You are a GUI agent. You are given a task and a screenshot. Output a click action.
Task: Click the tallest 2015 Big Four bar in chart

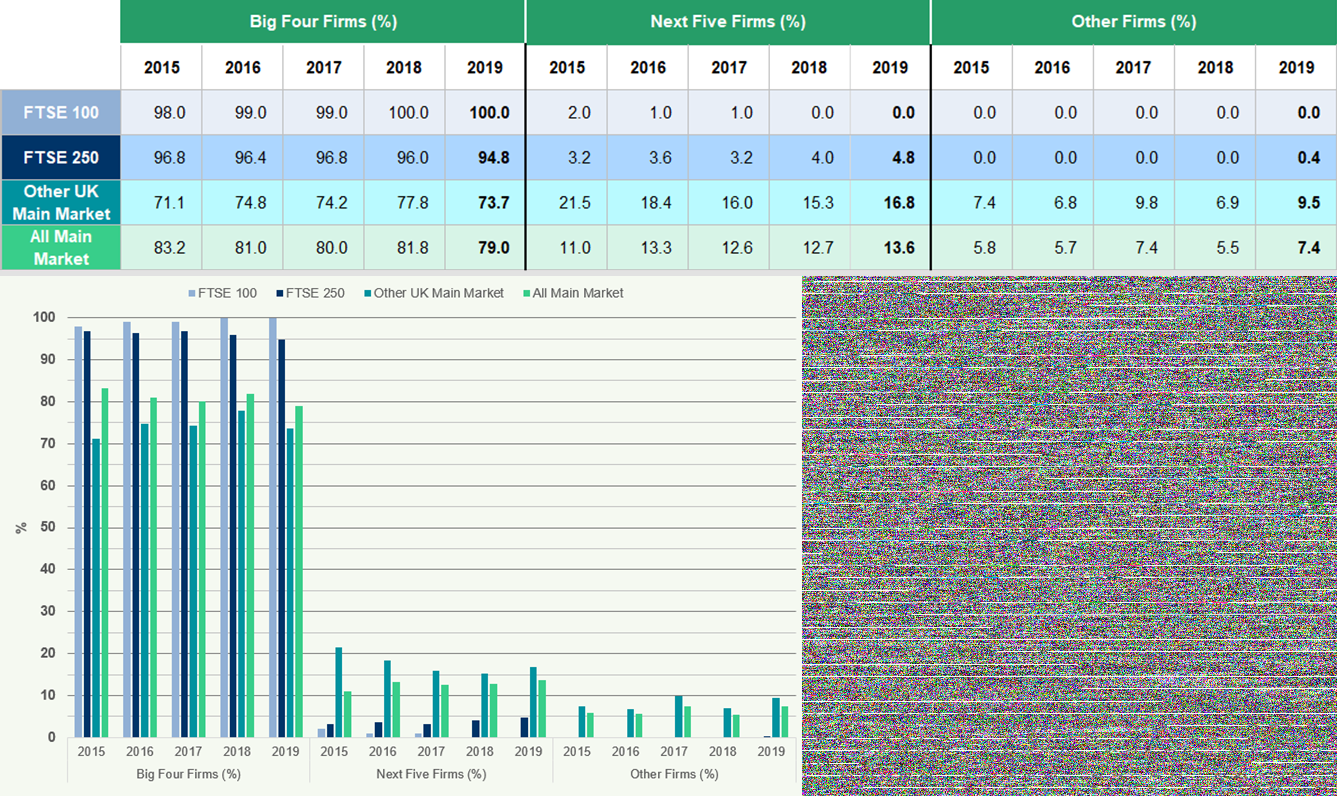coord(78,530)
